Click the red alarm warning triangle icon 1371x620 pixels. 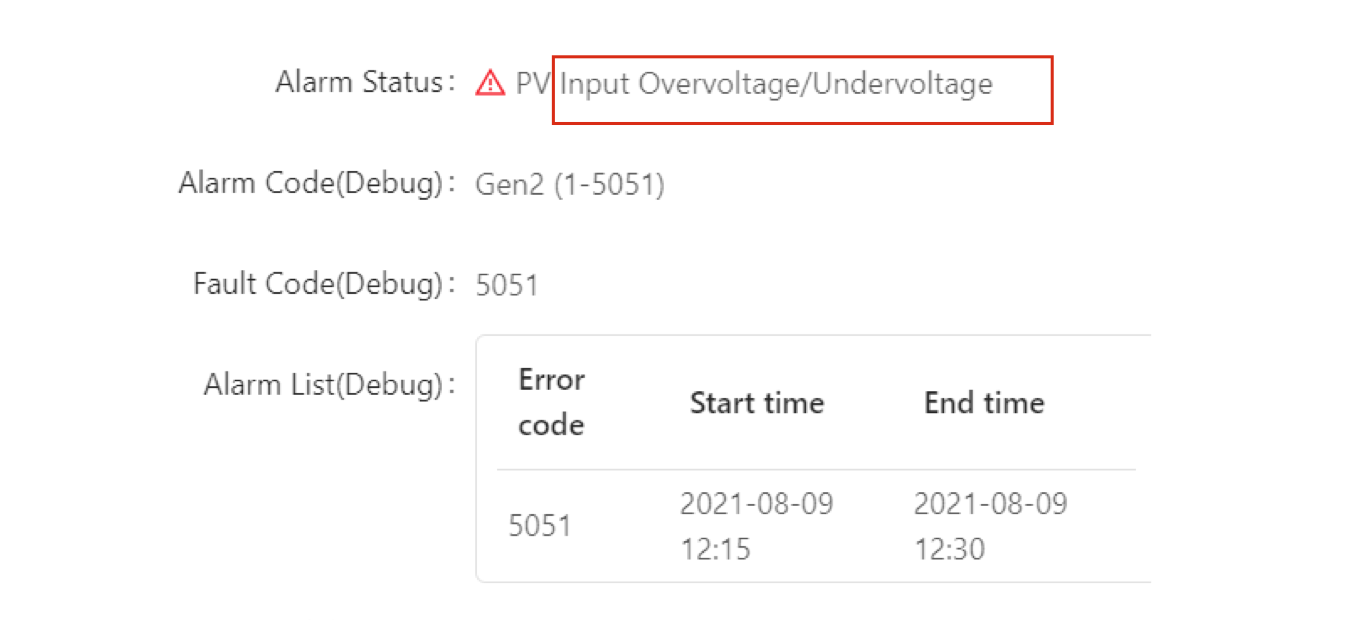(490, 83)
